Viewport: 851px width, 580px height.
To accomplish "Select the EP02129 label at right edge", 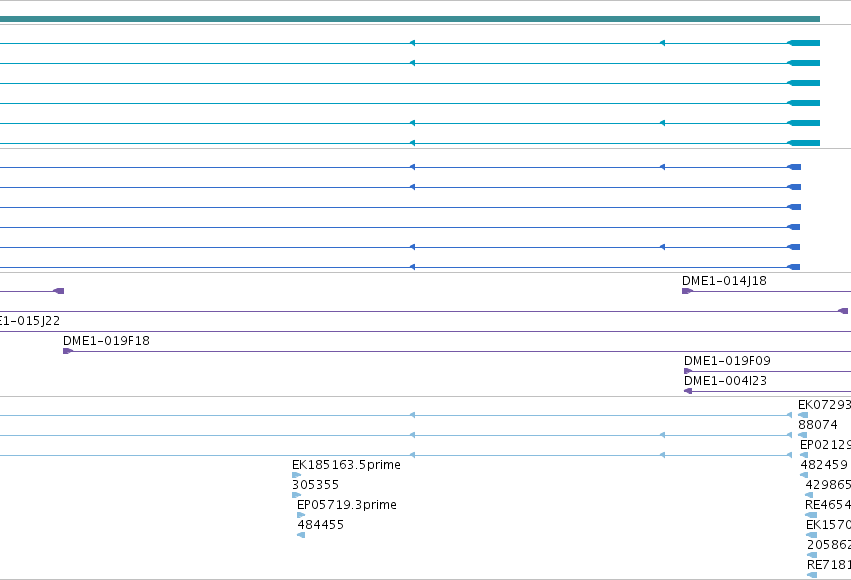I will coord(825,445).
